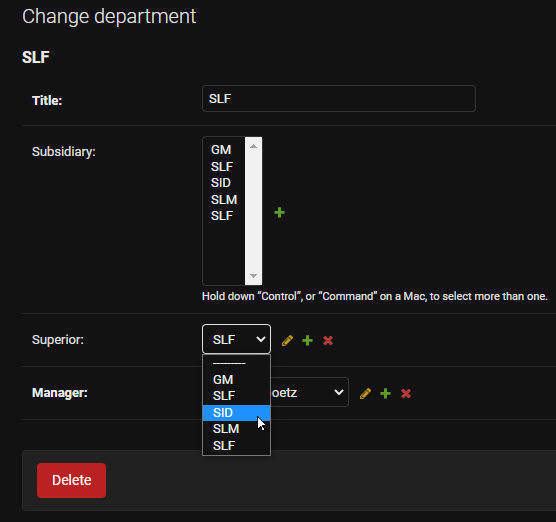Add another Superior with green plus icon
Image resolution: width=556 pixels, height=522 pixels.
tap(307, 340)
